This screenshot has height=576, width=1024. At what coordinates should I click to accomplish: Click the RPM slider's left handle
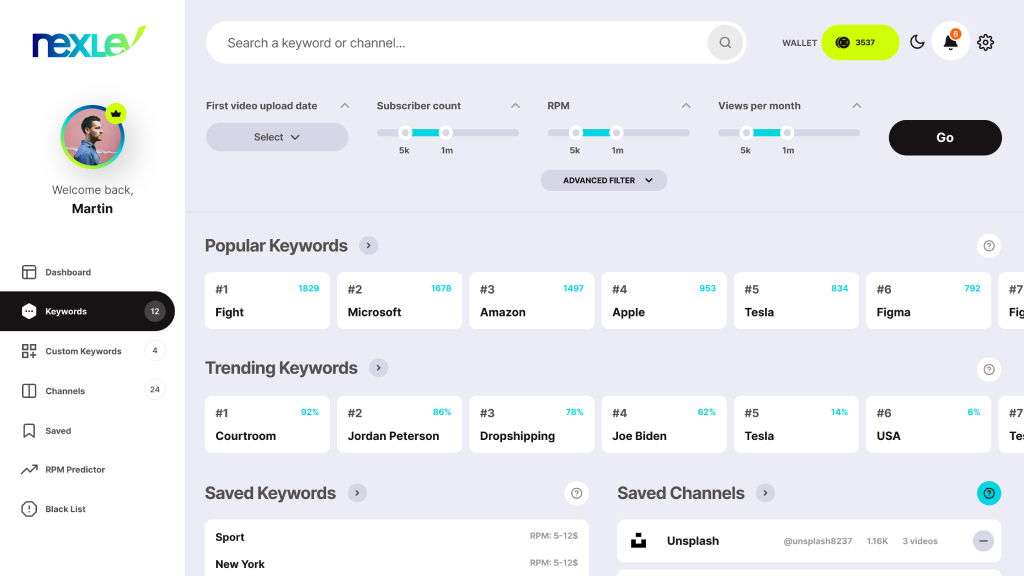click(576, 132)
